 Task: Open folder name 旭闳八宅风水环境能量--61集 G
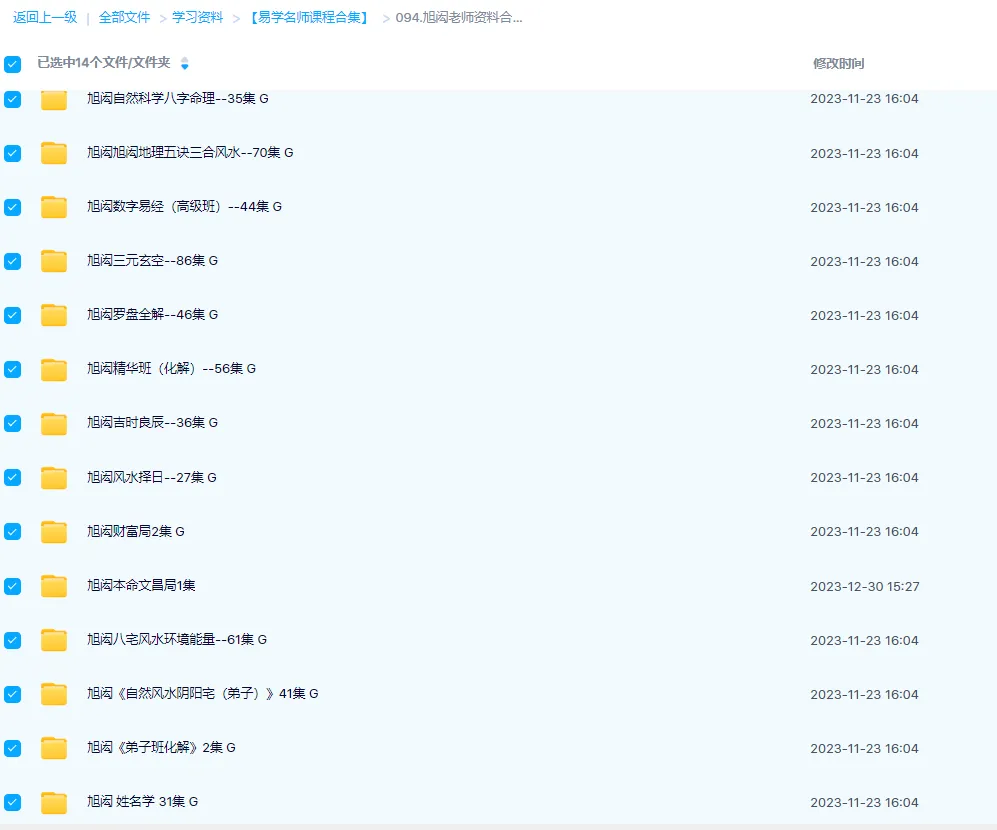(x=177, y=640)
